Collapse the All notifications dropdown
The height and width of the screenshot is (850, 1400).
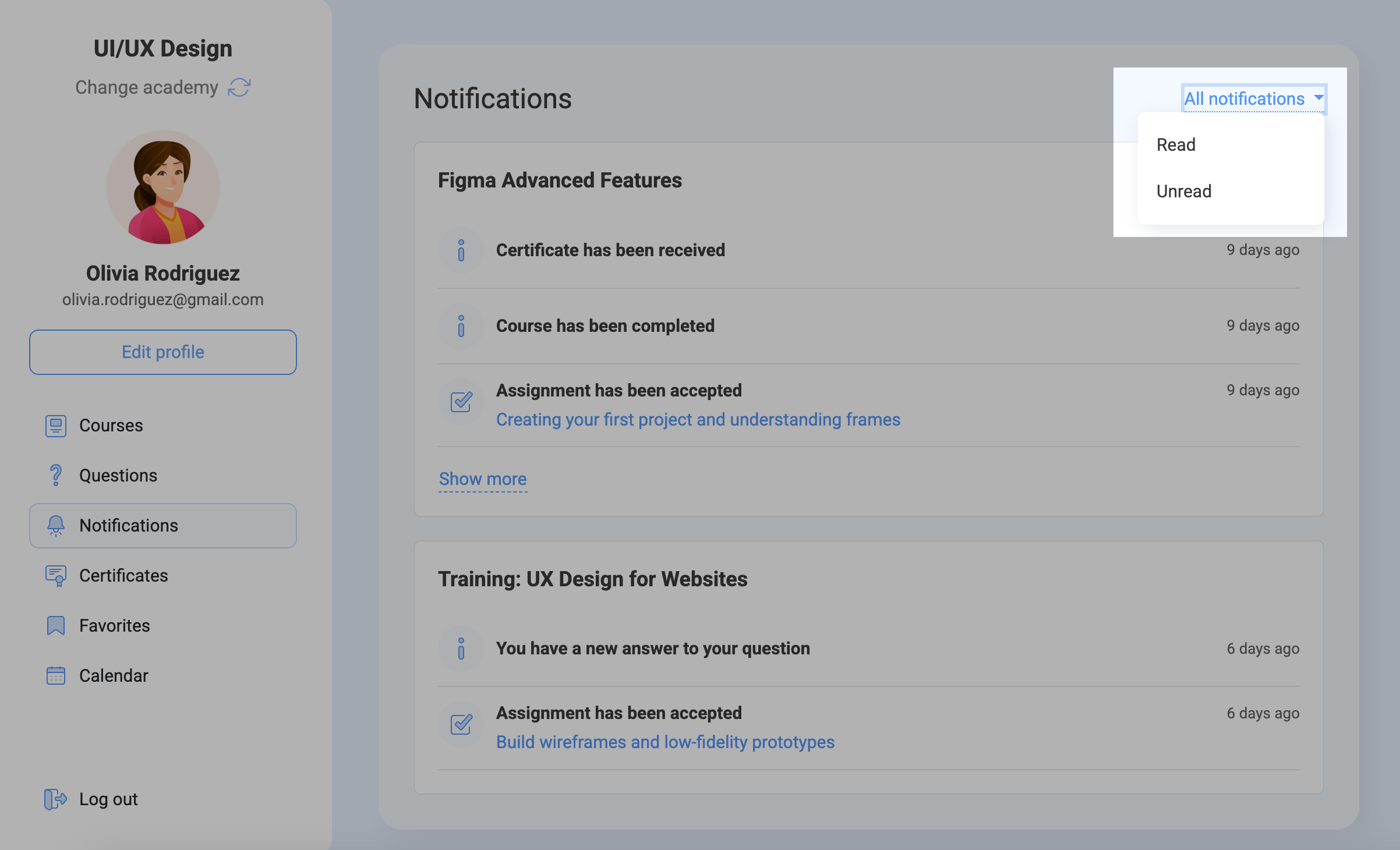(x=1254, y=99)
